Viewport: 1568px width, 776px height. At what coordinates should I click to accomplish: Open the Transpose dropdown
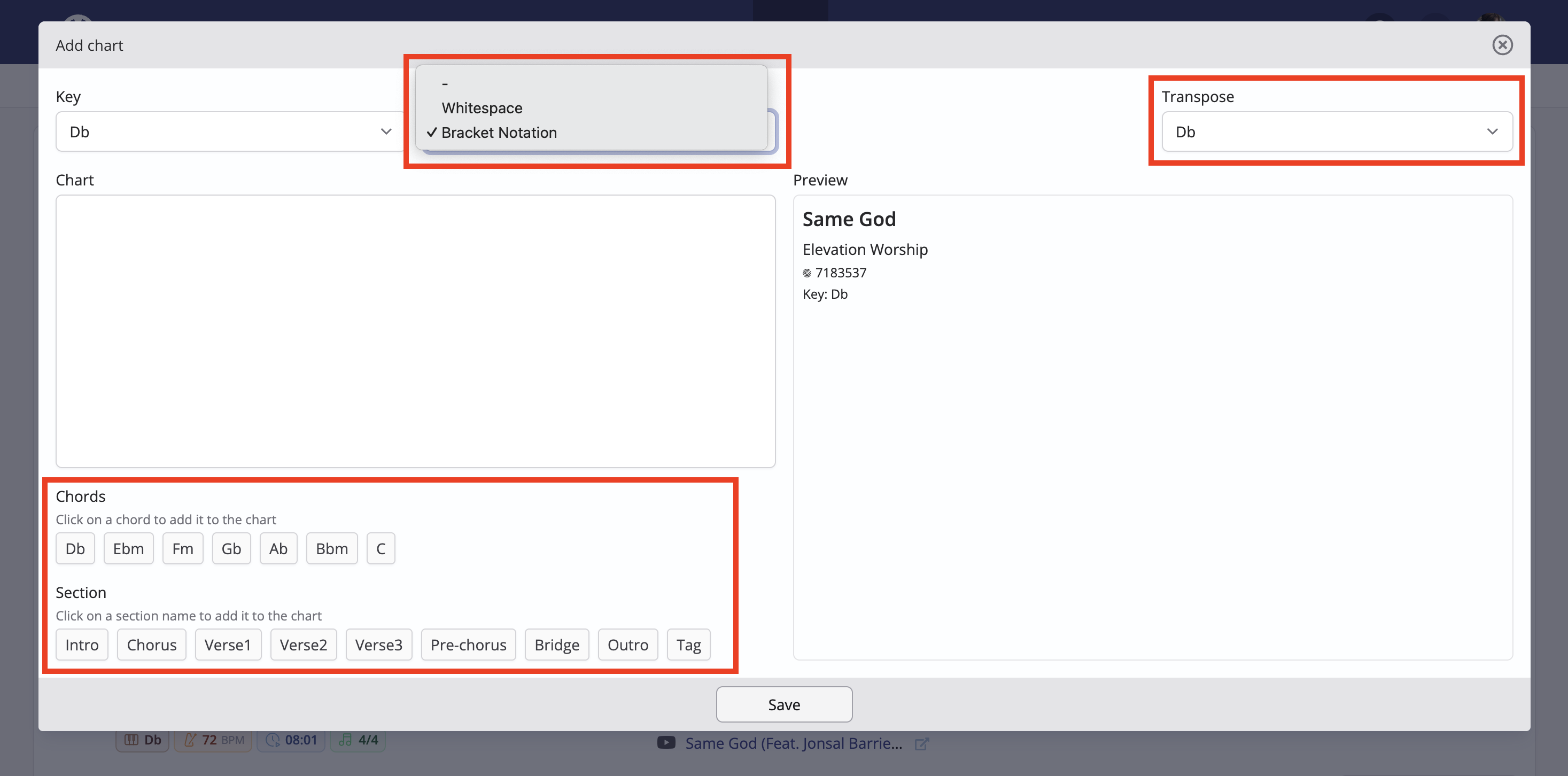(x=1337, y=131)
